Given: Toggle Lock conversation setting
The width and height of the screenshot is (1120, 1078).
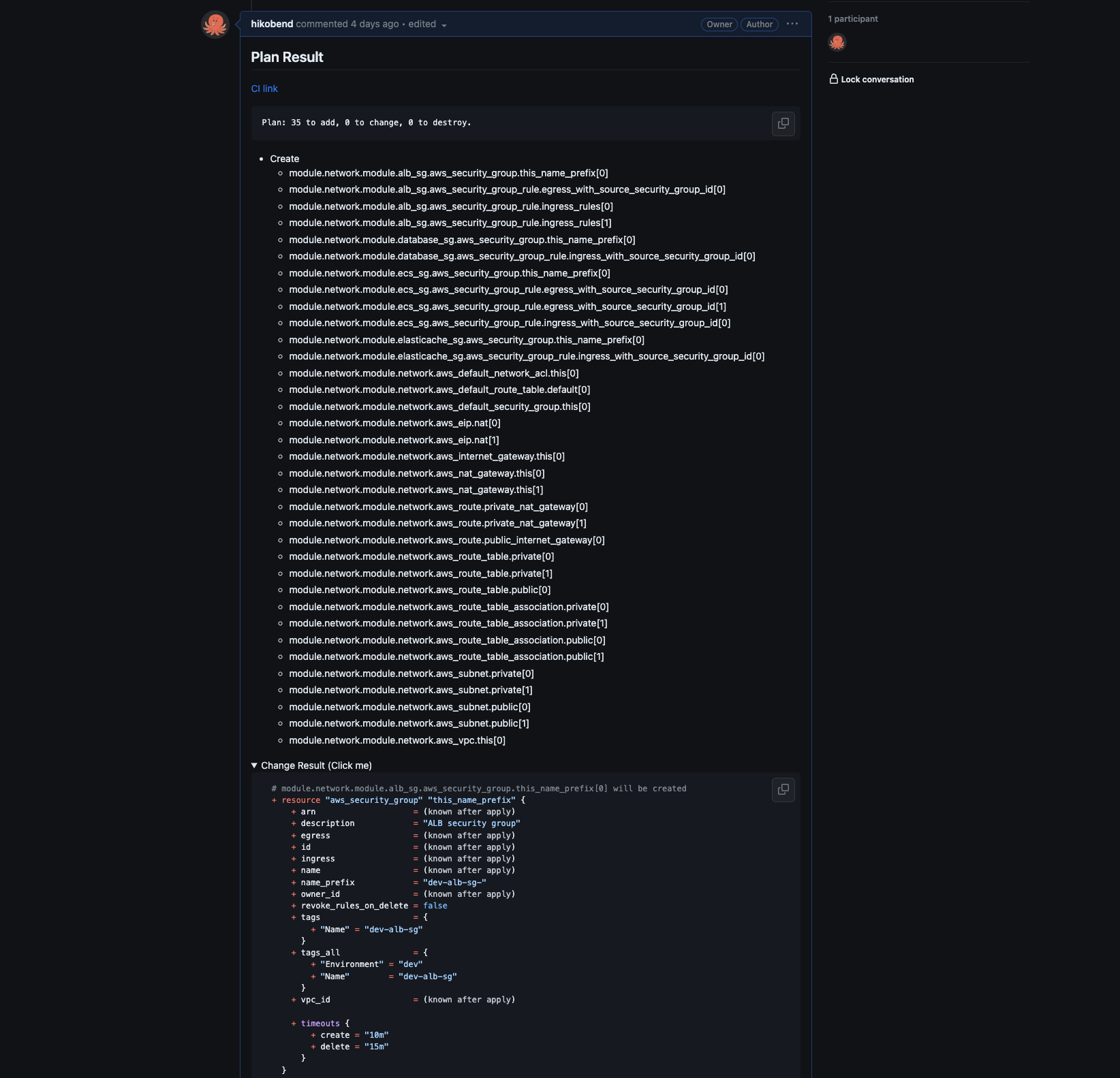Looking at the screenshot, I should [x=877, y=79].
